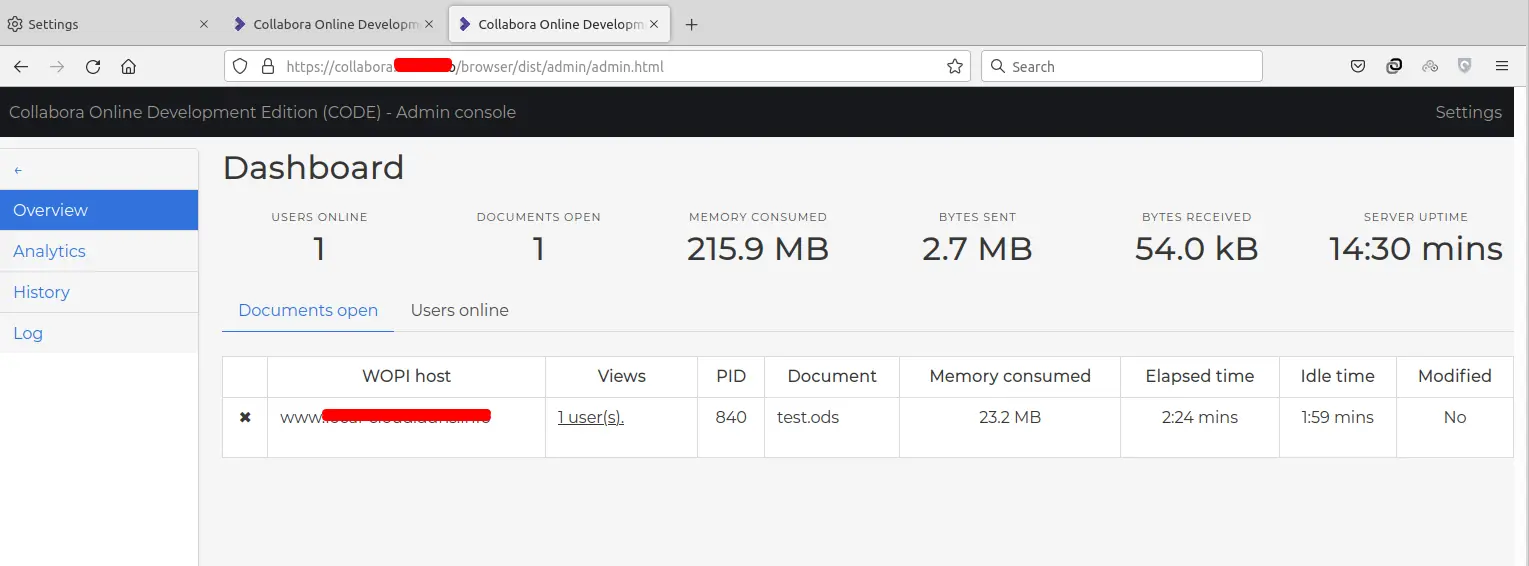Select the Documents open tab
This screenshot has height=566, width=1529.
click(x=308, y=311)
